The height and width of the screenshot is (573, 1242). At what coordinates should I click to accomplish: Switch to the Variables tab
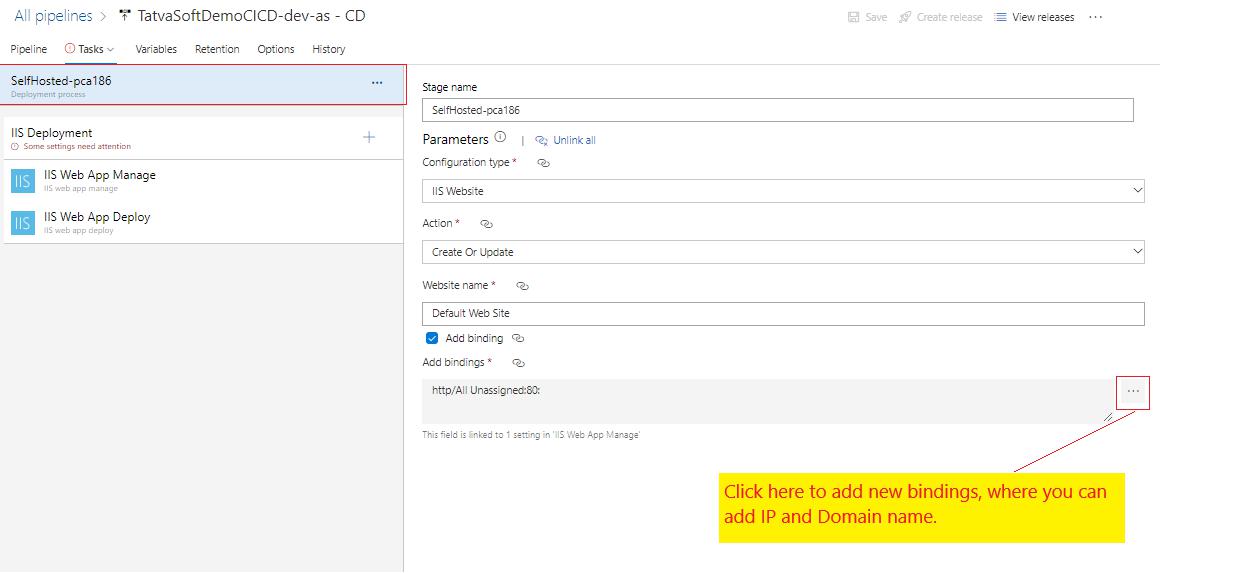click(x=156, y=49)
